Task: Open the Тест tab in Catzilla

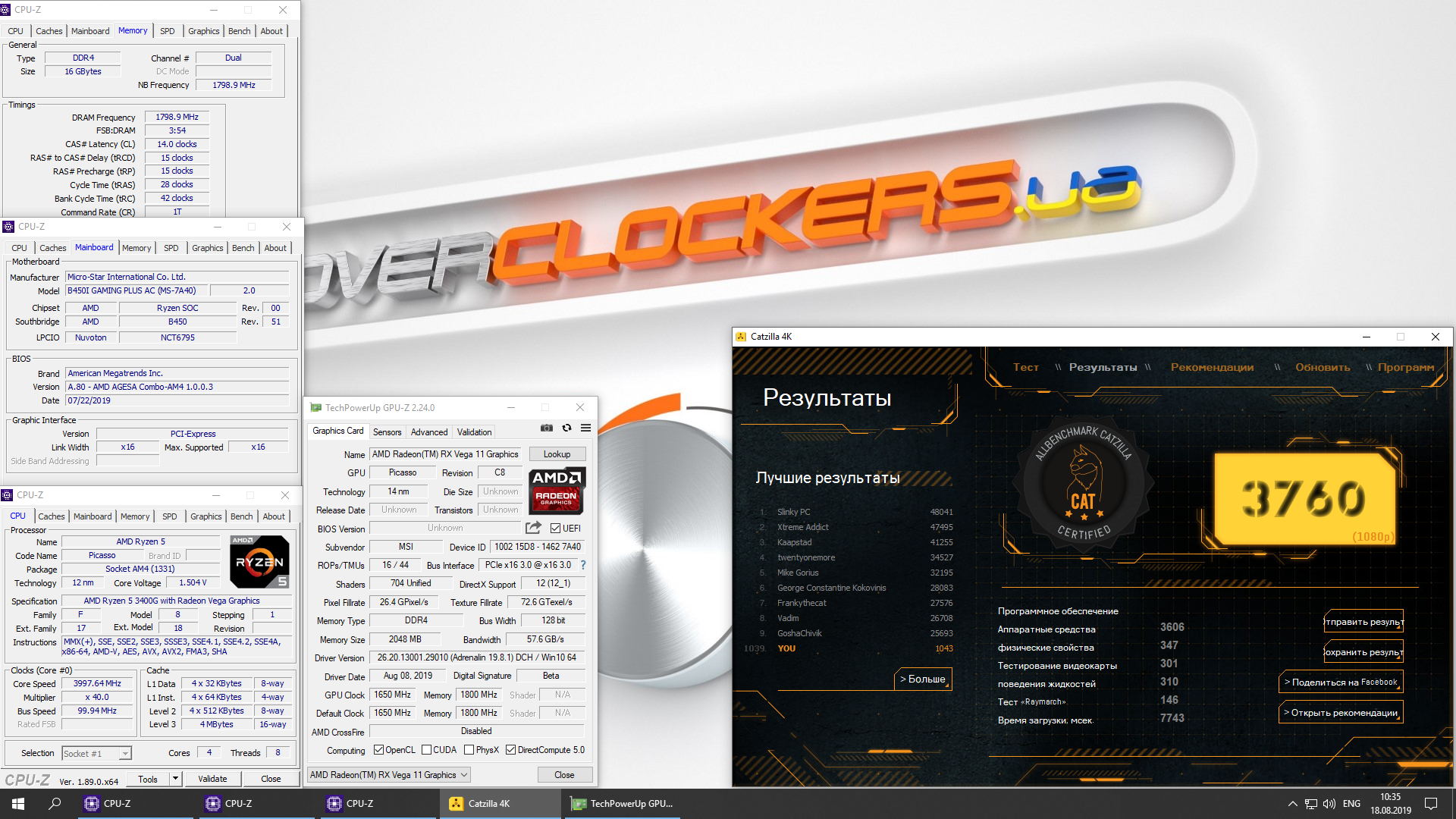Action: tap(1025, 367)
